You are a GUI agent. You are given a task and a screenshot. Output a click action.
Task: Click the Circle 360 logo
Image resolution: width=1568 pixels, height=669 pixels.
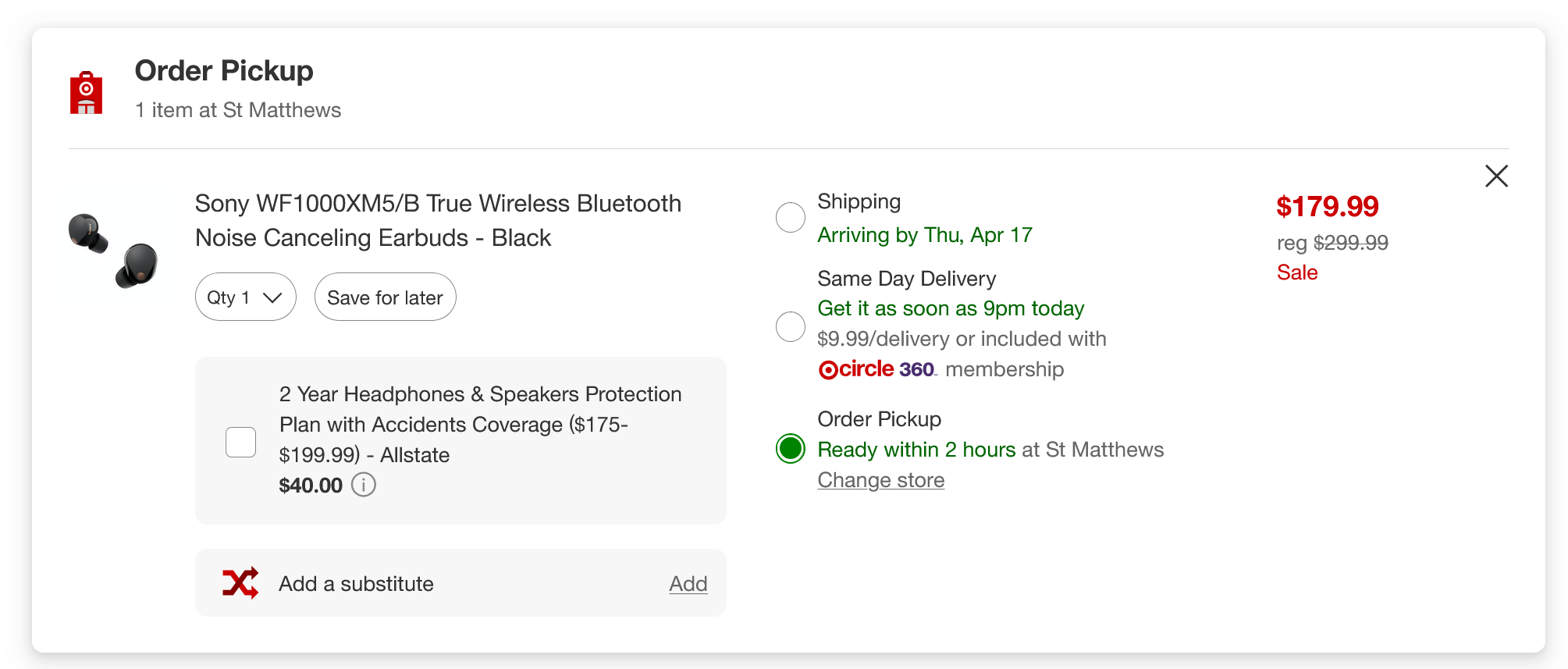(877, 369)
